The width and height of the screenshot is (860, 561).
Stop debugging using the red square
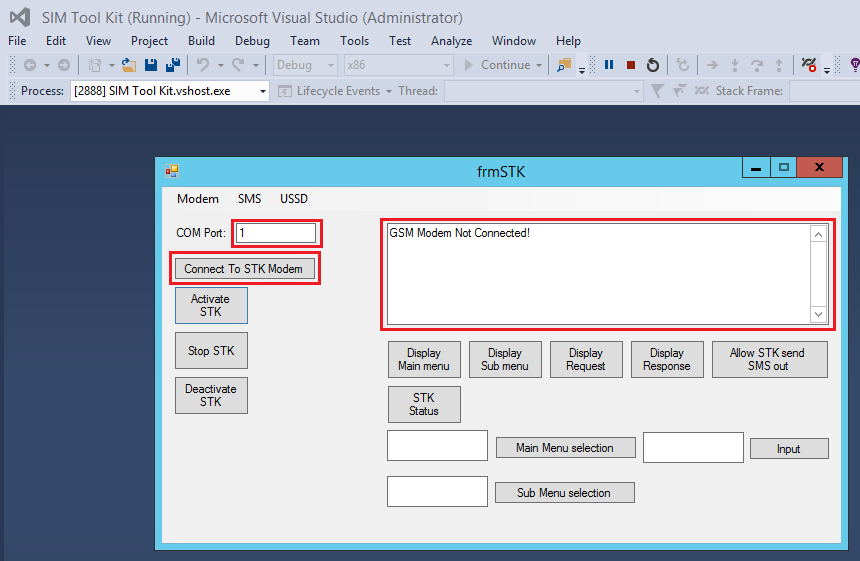pos(631,65)
